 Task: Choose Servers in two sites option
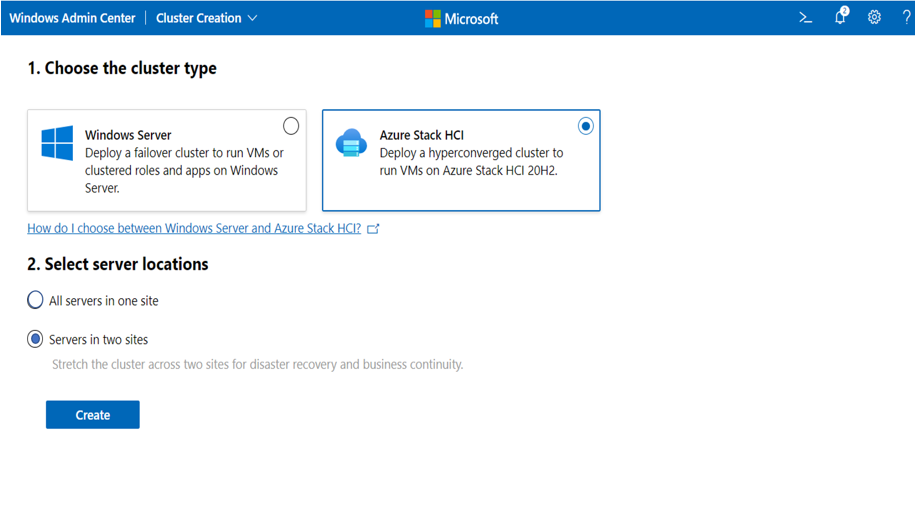tap(36, 340)
